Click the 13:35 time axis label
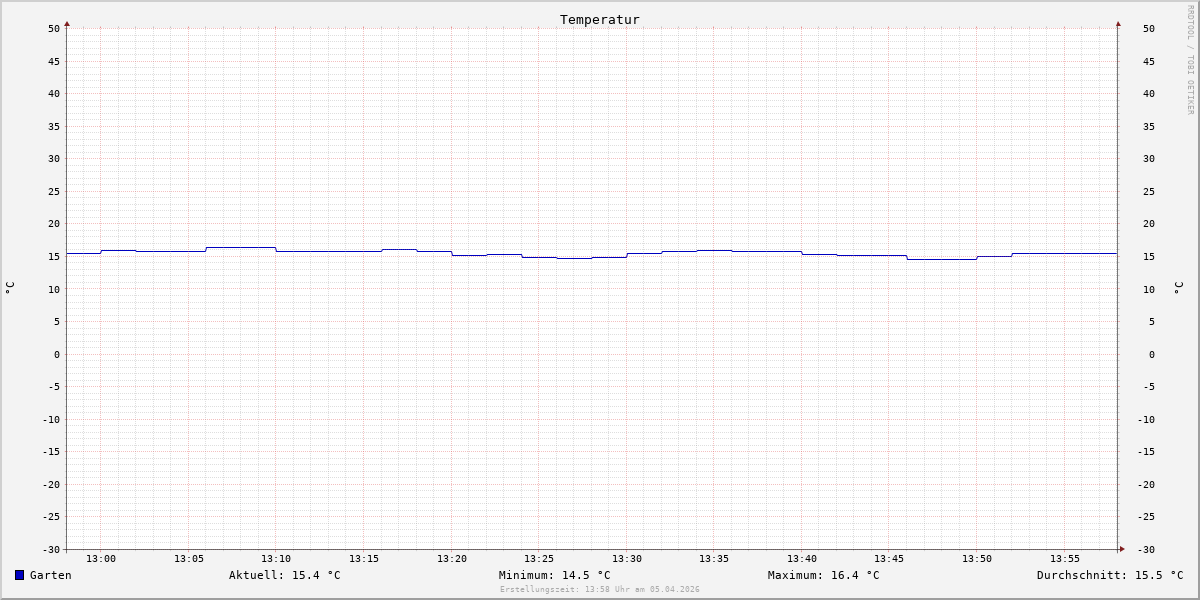This screenshot has width=1200, height=600. (714, 559)
